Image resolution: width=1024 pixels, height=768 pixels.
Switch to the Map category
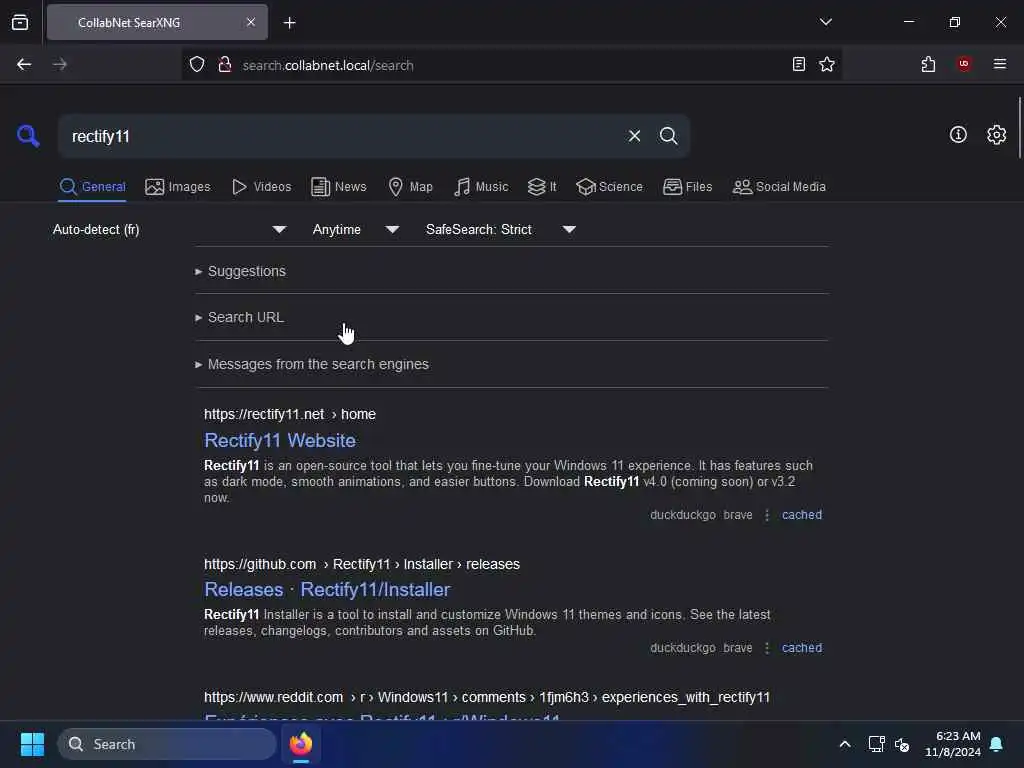(x=410, y=187)
